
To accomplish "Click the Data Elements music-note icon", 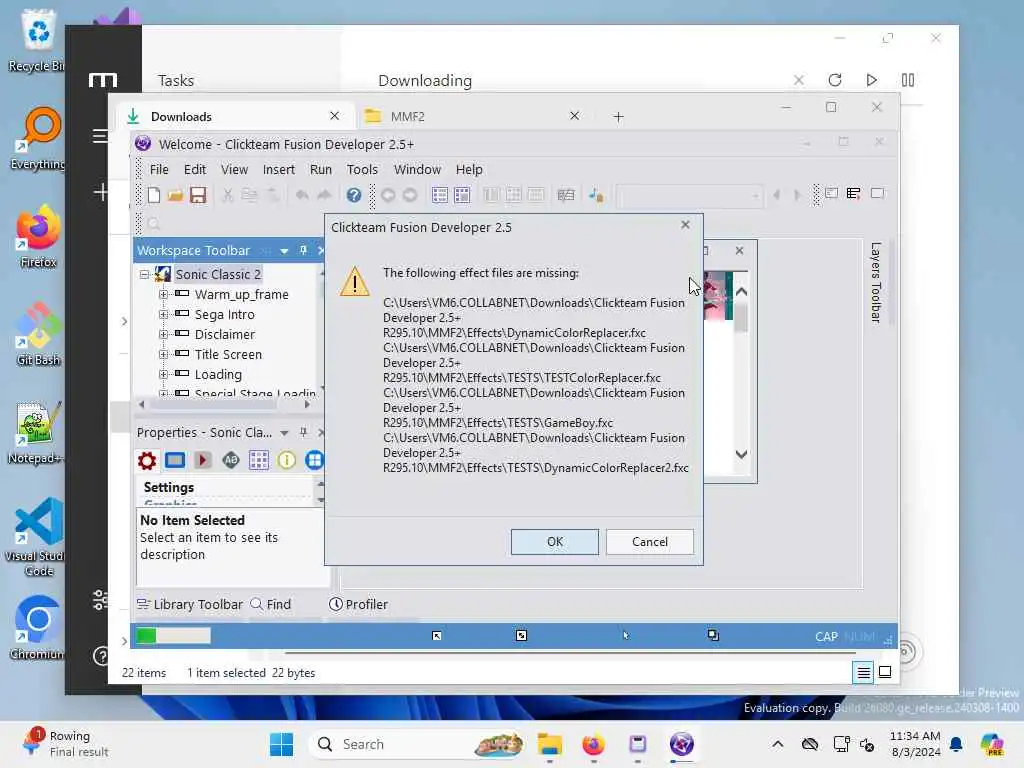I will click(596, 195).
